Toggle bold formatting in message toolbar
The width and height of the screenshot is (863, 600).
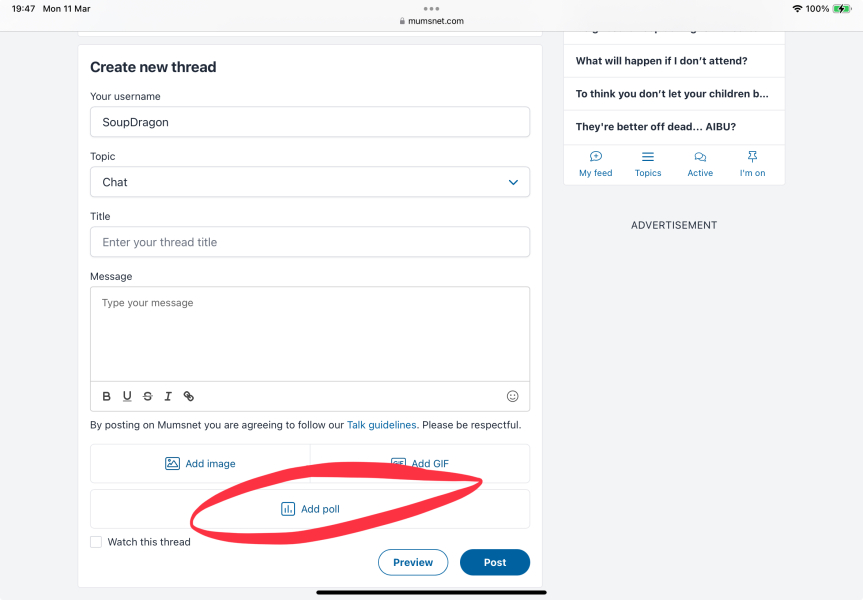[107, 396]
